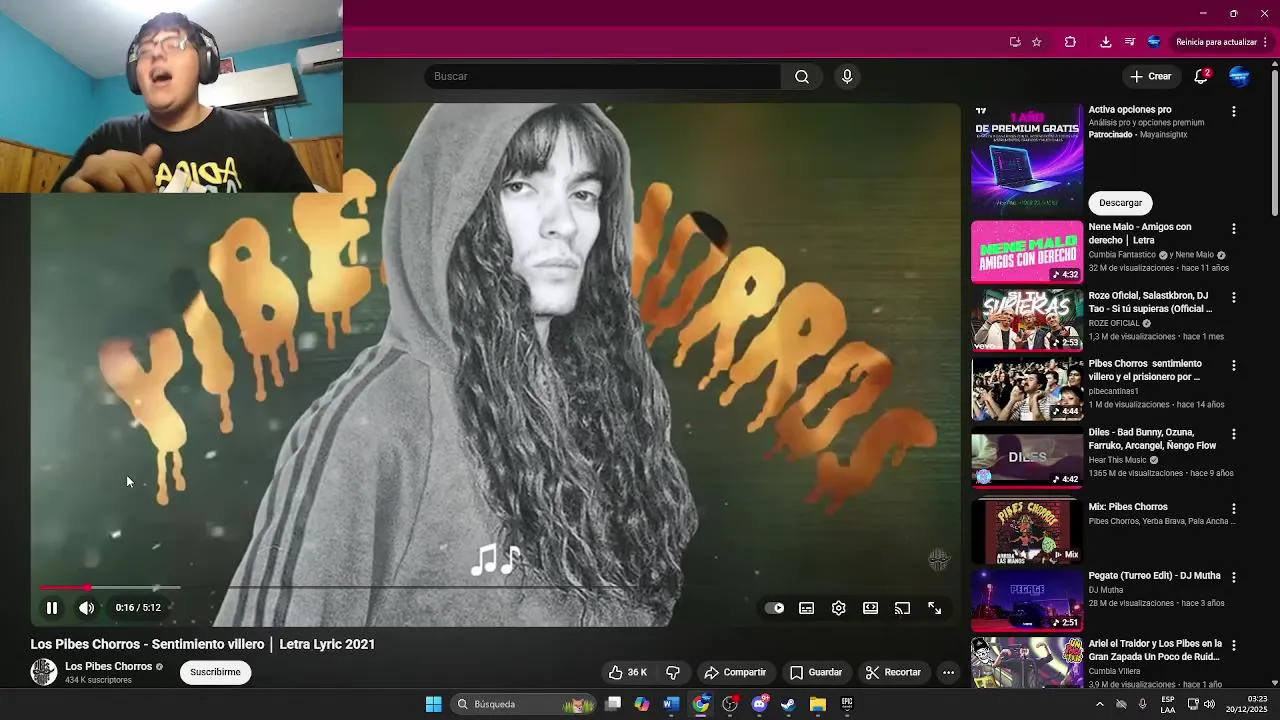Open options for Ariel el Traidor video
Screen dimensions: 1280x720
pyautogui.click(x=1234, y=646)
